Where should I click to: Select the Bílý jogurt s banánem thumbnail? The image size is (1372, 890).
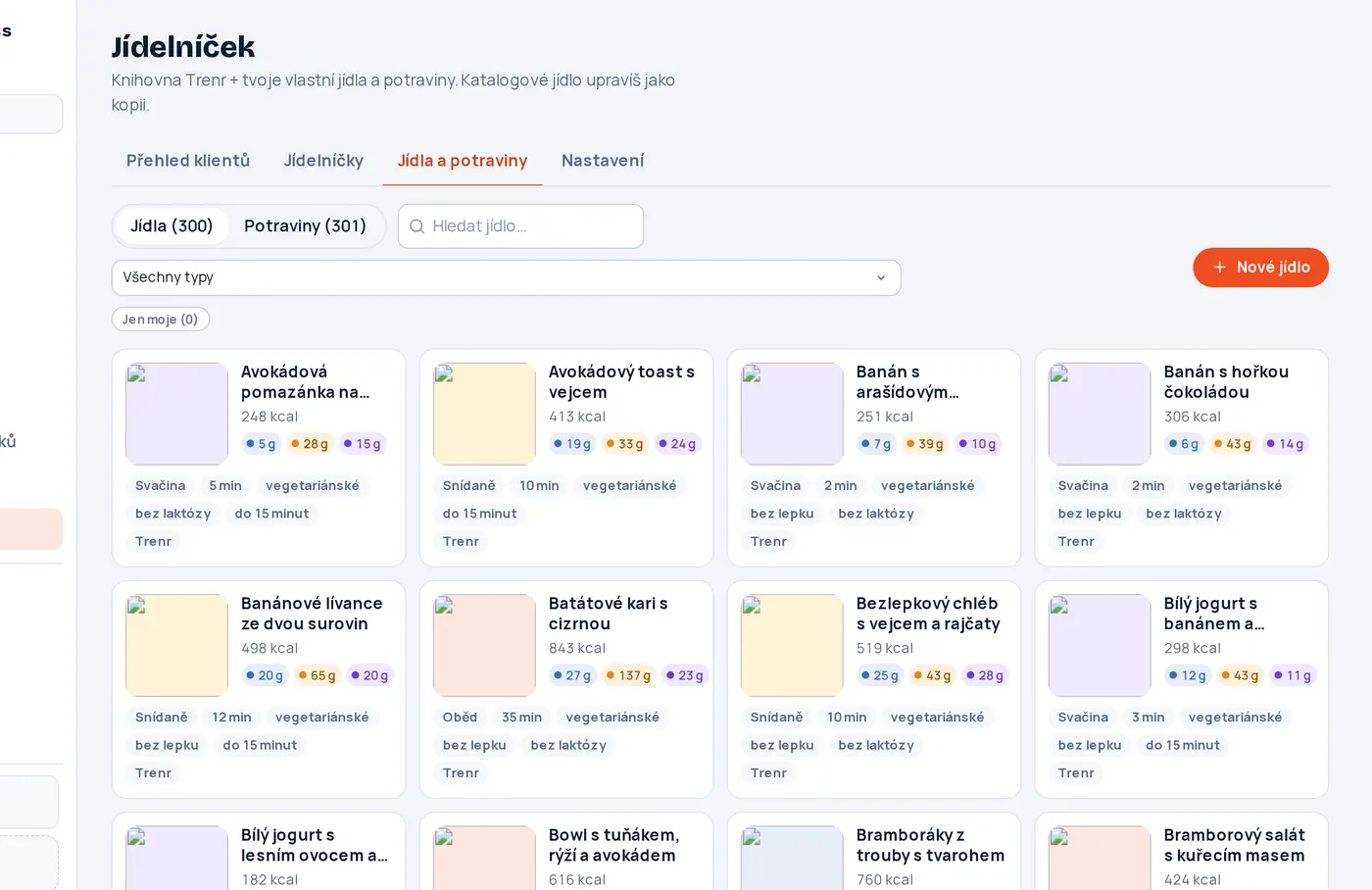pyautogui.click(x=1100, y=645)
